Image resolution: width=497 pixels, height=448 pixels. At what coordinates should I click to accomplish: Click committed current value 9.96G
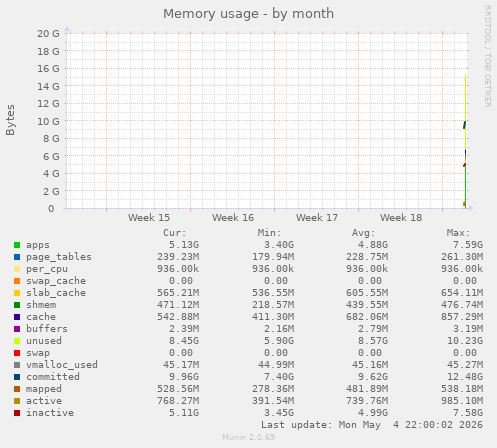click(x=184, y=377)
